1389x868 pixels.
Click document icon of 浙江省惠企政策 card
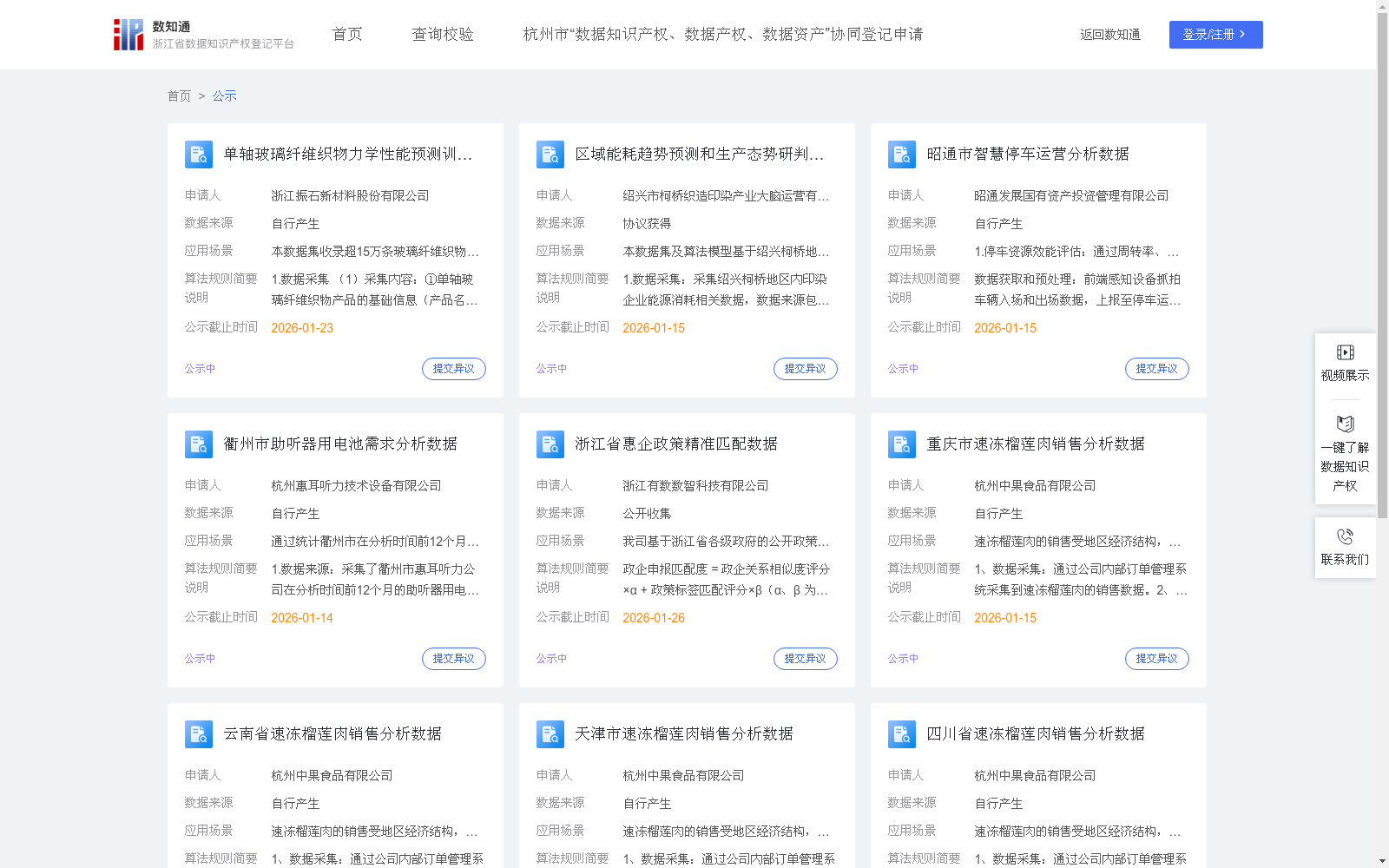pos(550,444)
